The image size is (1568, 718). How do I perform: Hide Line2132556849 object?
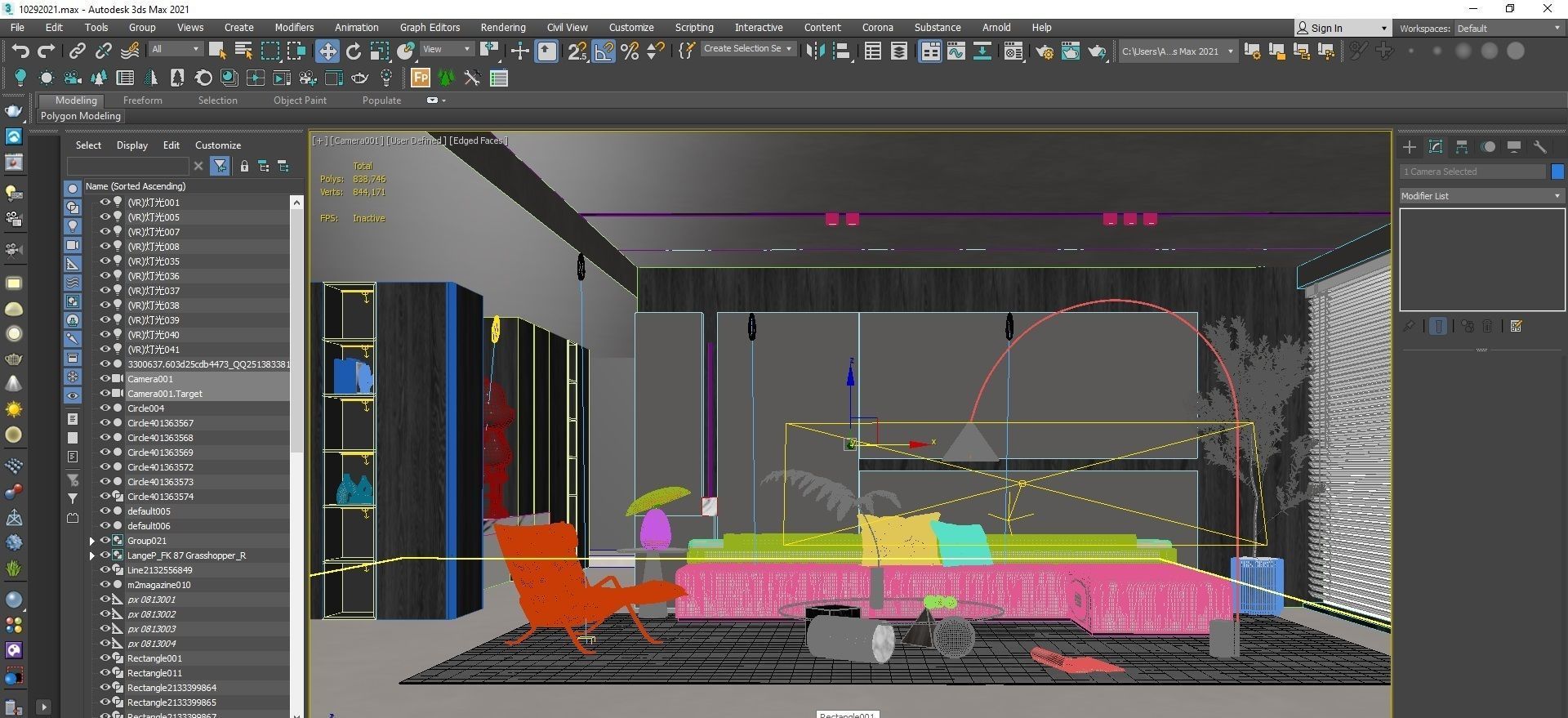105,570
